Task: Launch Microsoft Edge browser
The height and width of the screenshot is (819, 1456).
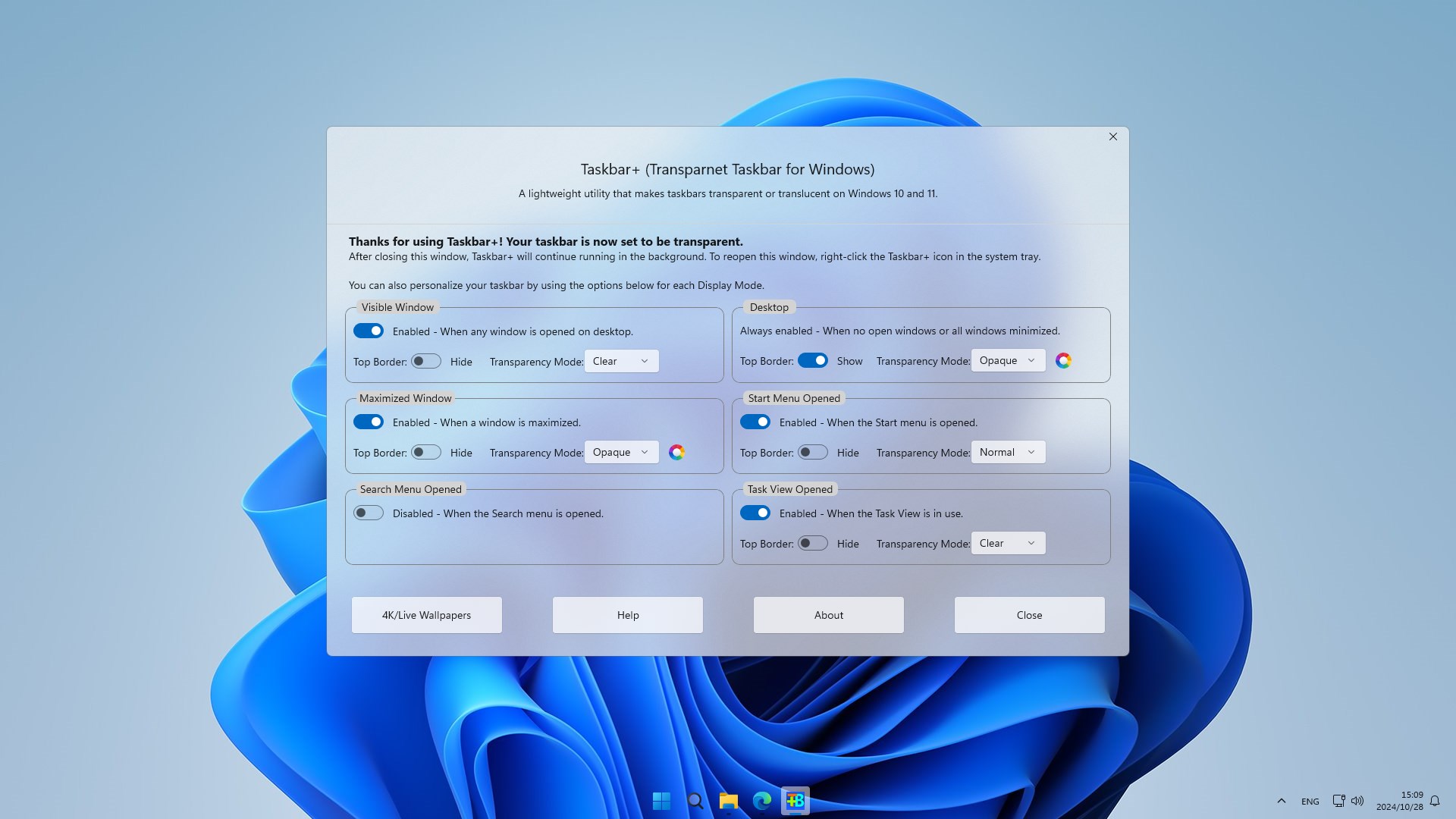Action: pos(761,800)
